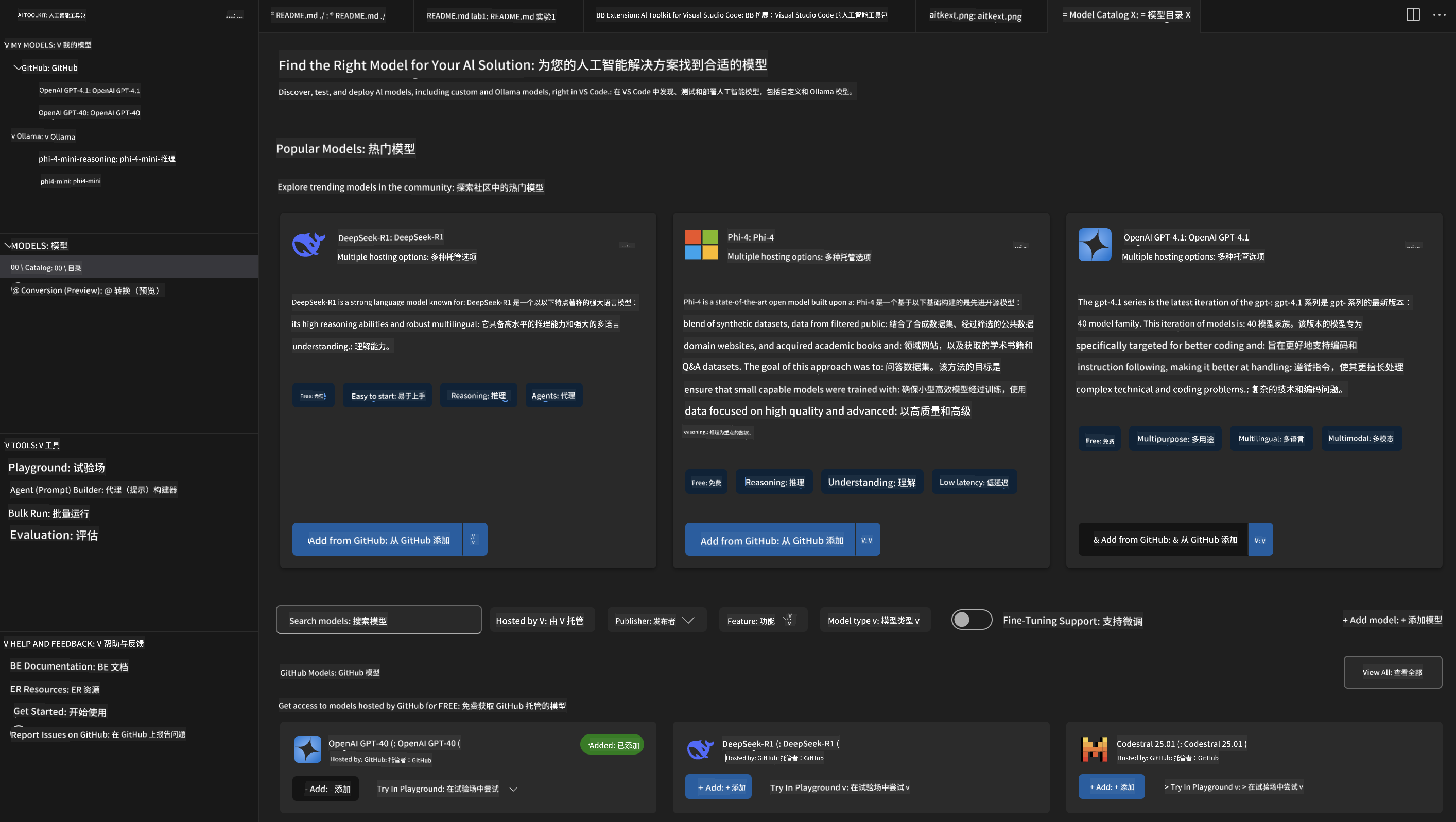
Task: Click Add button on Codestral 25.01
Action: 1111,787
